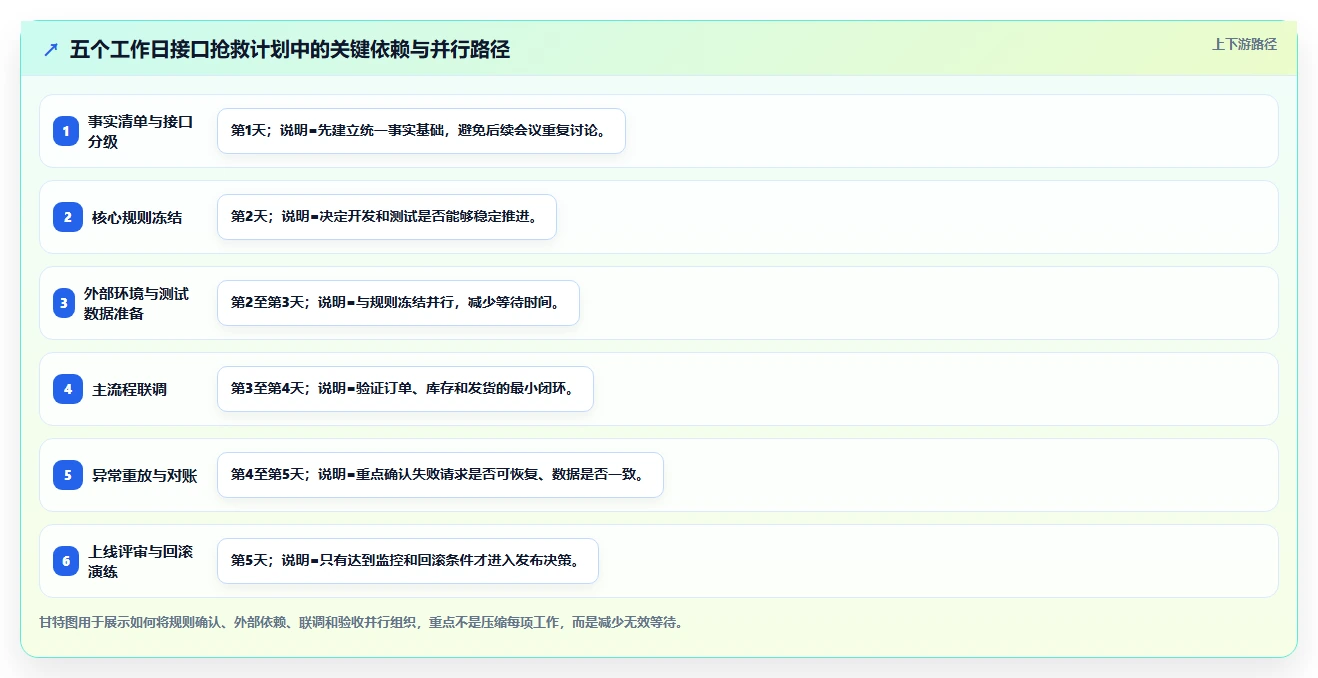Image resolution: width=1318 pixels, height=678 pixels.
Task: Click step number badge 2
Action: (68, 217)
